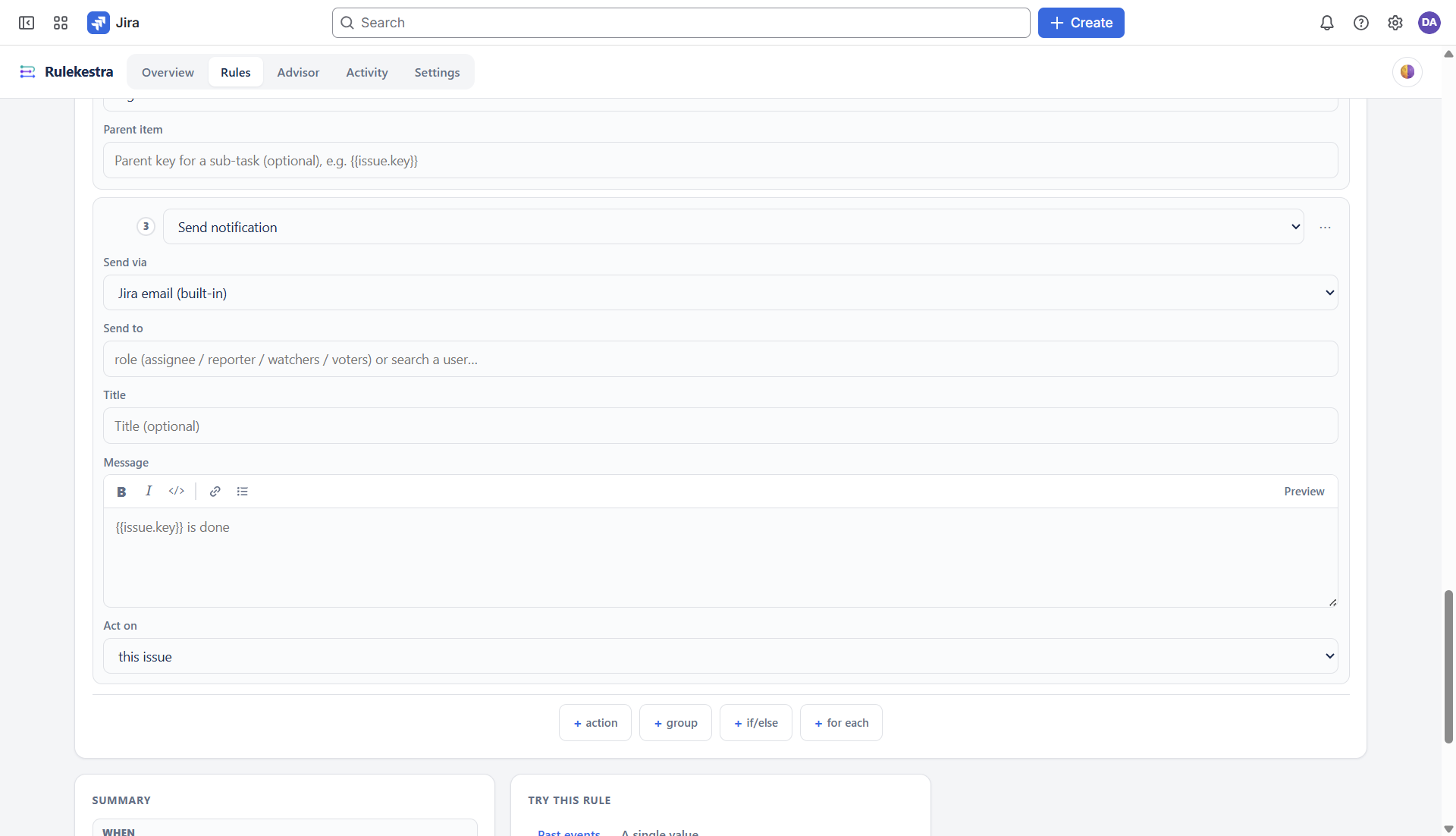Open more options for action 3

point(1325,227)
